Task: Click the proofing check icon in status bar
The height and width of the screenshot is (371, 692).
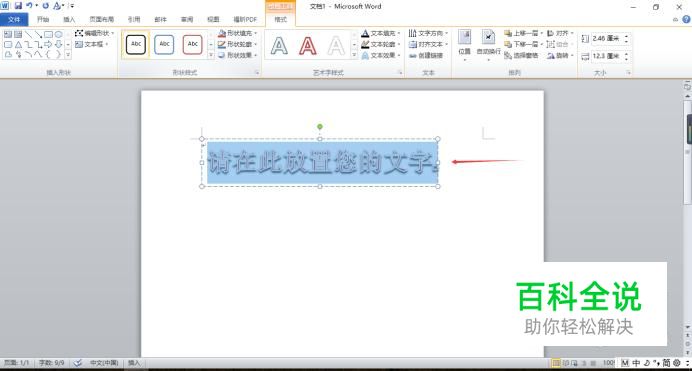Action: 78,363
